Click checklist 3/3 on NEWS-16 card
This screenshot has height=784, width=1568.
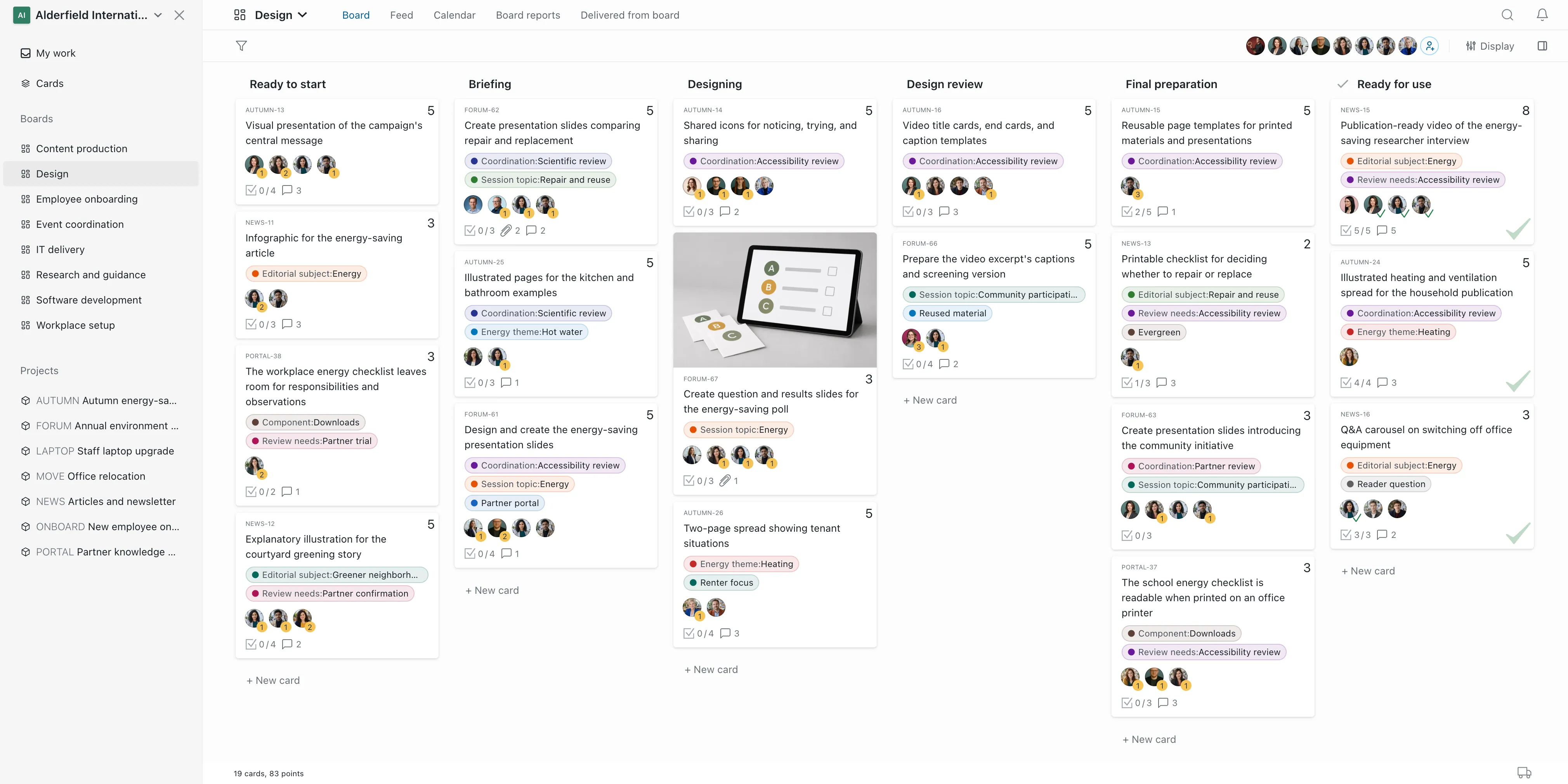1356,534
